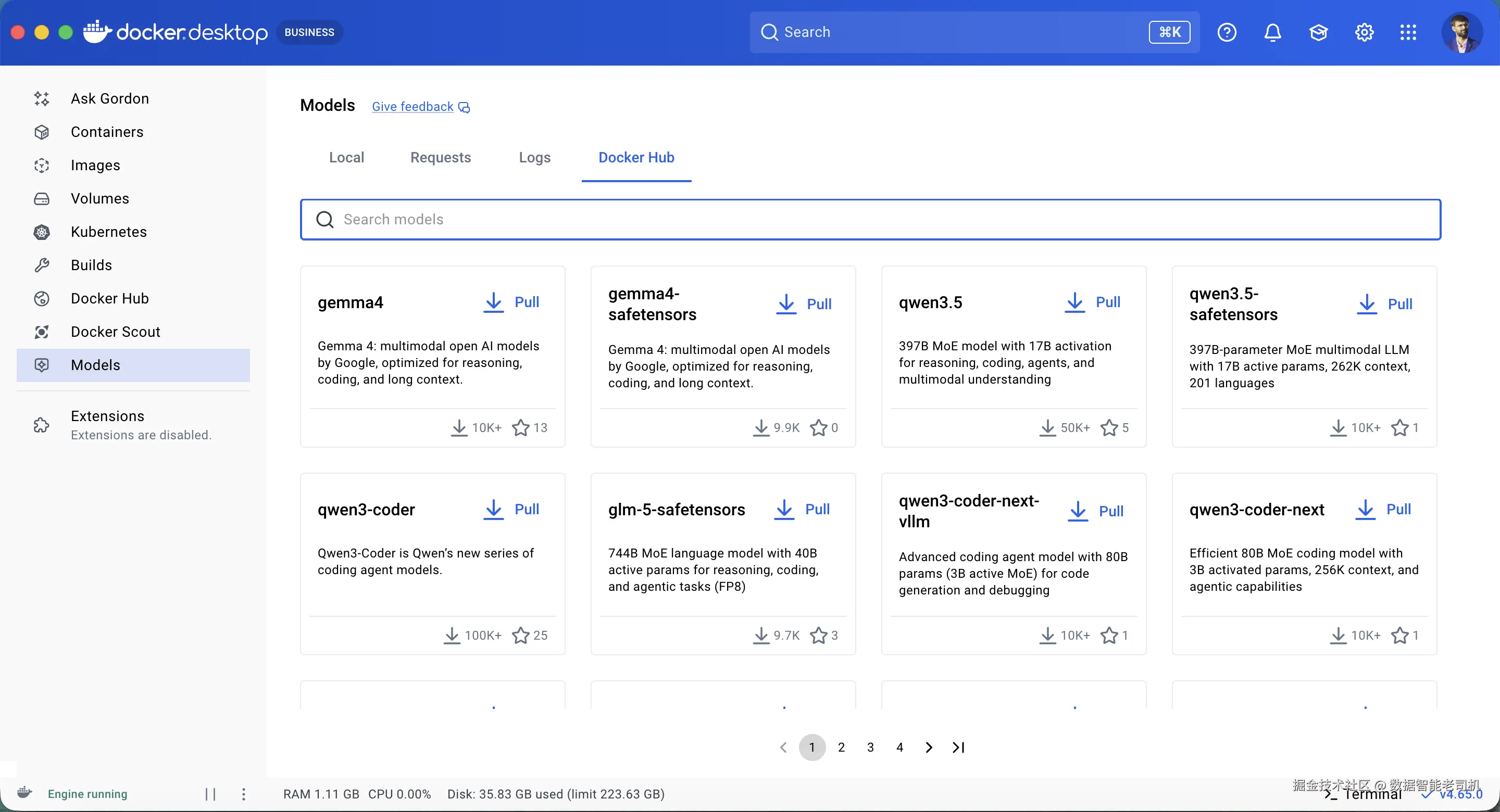Open Docker Scout in the sidebar
Image resolution: width=1500 pixels, height=812 pixels.
[x=133, y=331]
